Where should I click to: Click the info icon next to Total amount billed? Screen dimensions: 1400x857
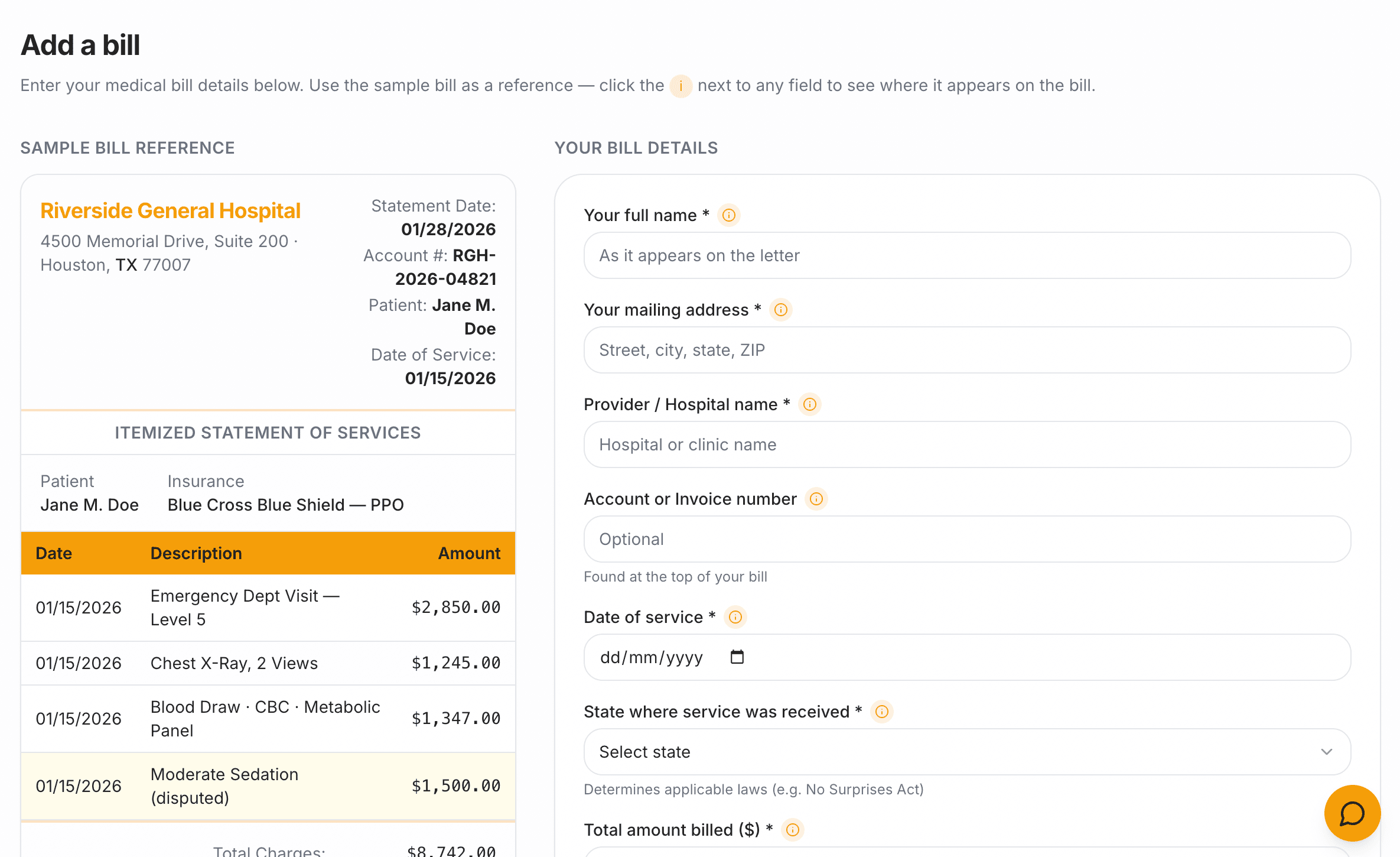[792, 830]
